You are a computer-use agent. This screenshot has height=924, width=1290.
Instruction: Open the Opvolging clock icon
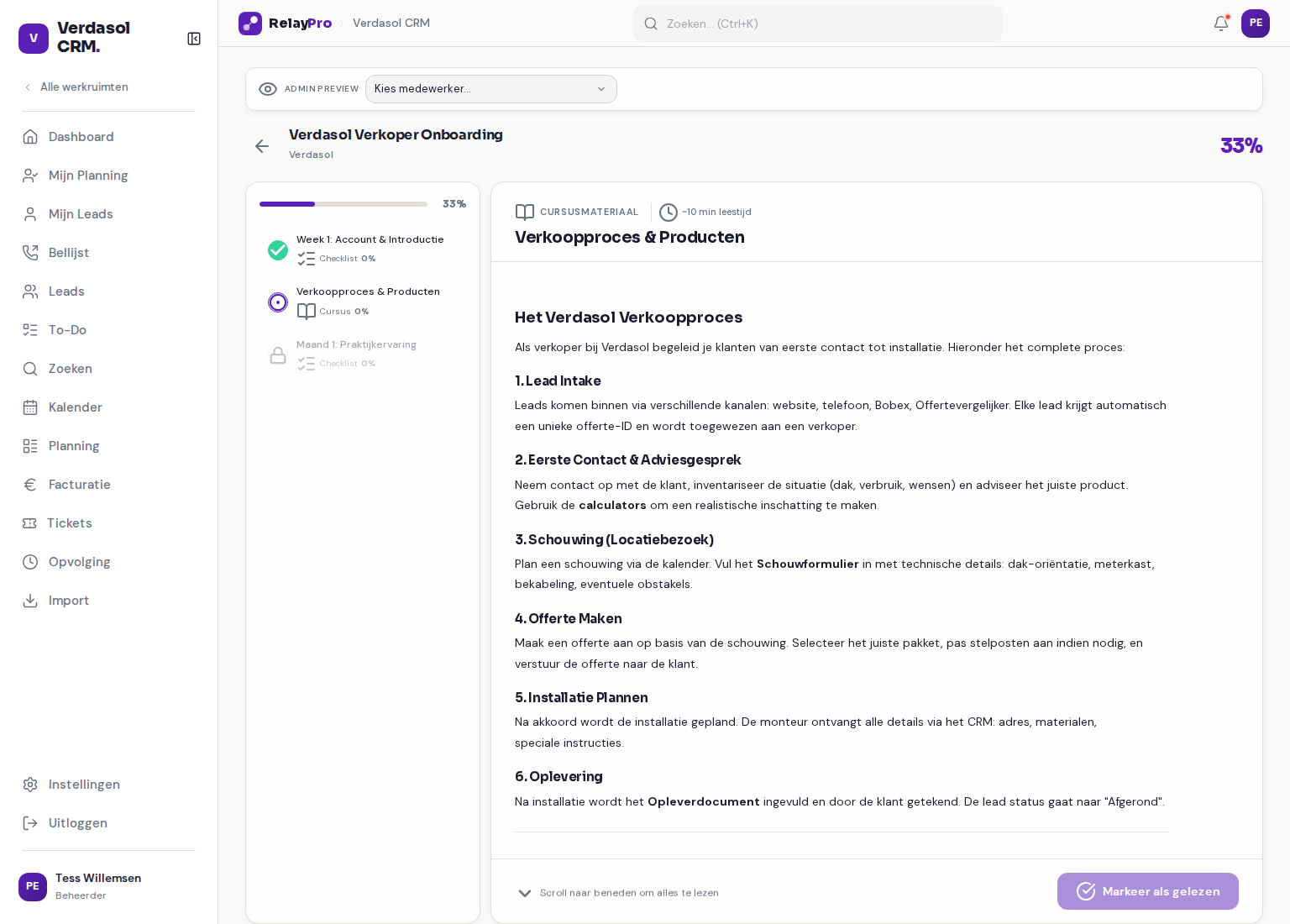pos(30,562)
